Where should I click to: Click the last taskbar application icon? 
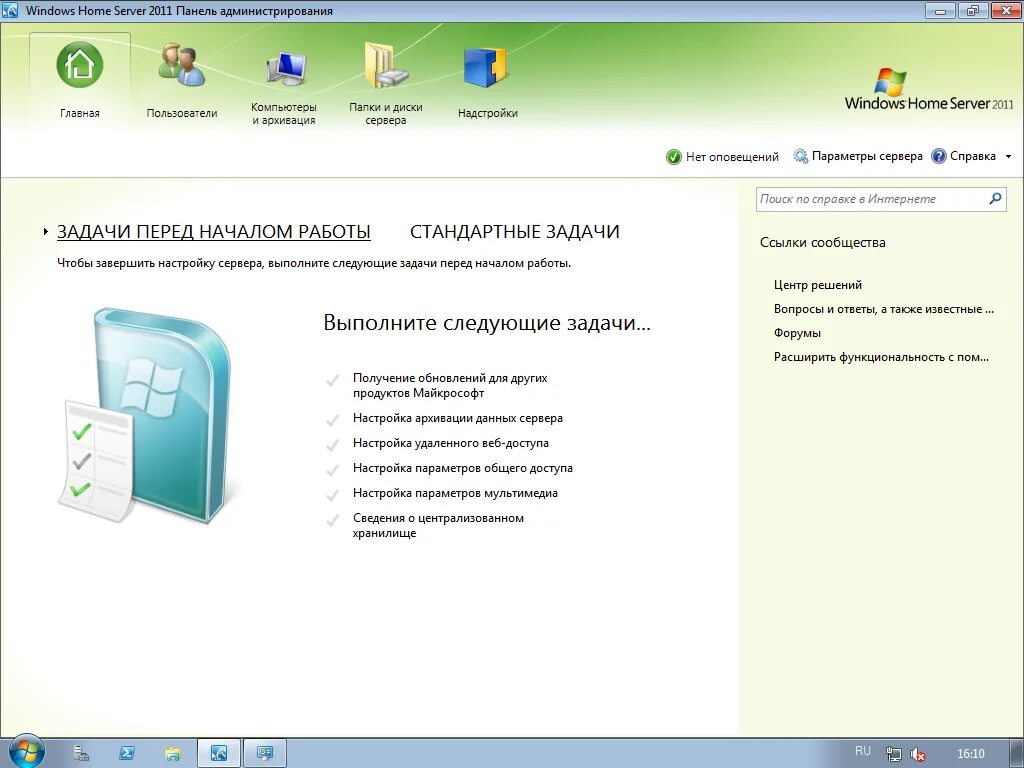pyautogui.click(x=264, y=753)
